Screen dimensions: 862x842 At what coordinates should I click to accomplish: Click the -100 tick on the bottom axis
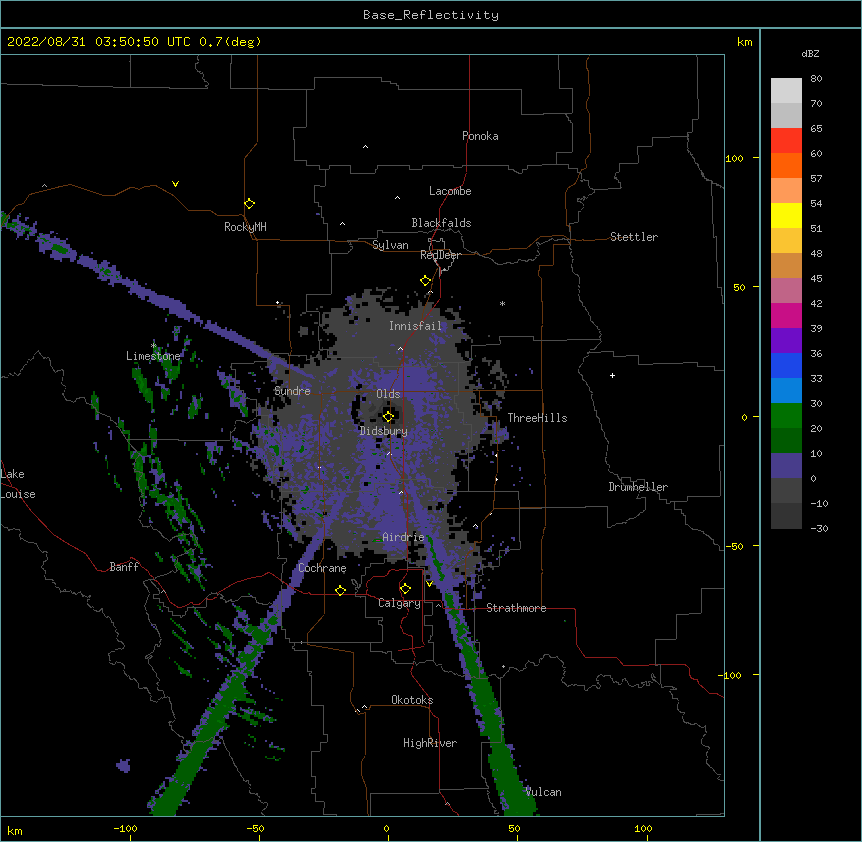(x=125, y=828)
